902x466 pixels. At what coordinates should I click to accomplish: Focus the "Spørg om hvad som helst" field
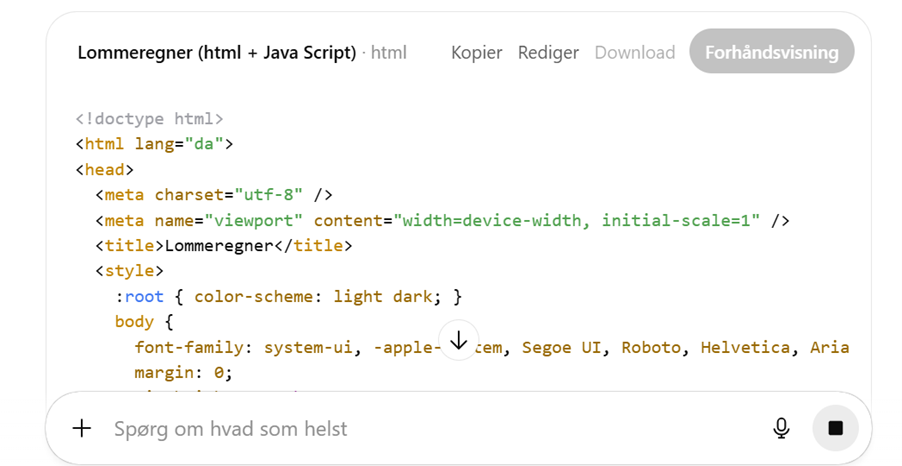(400, 428)
